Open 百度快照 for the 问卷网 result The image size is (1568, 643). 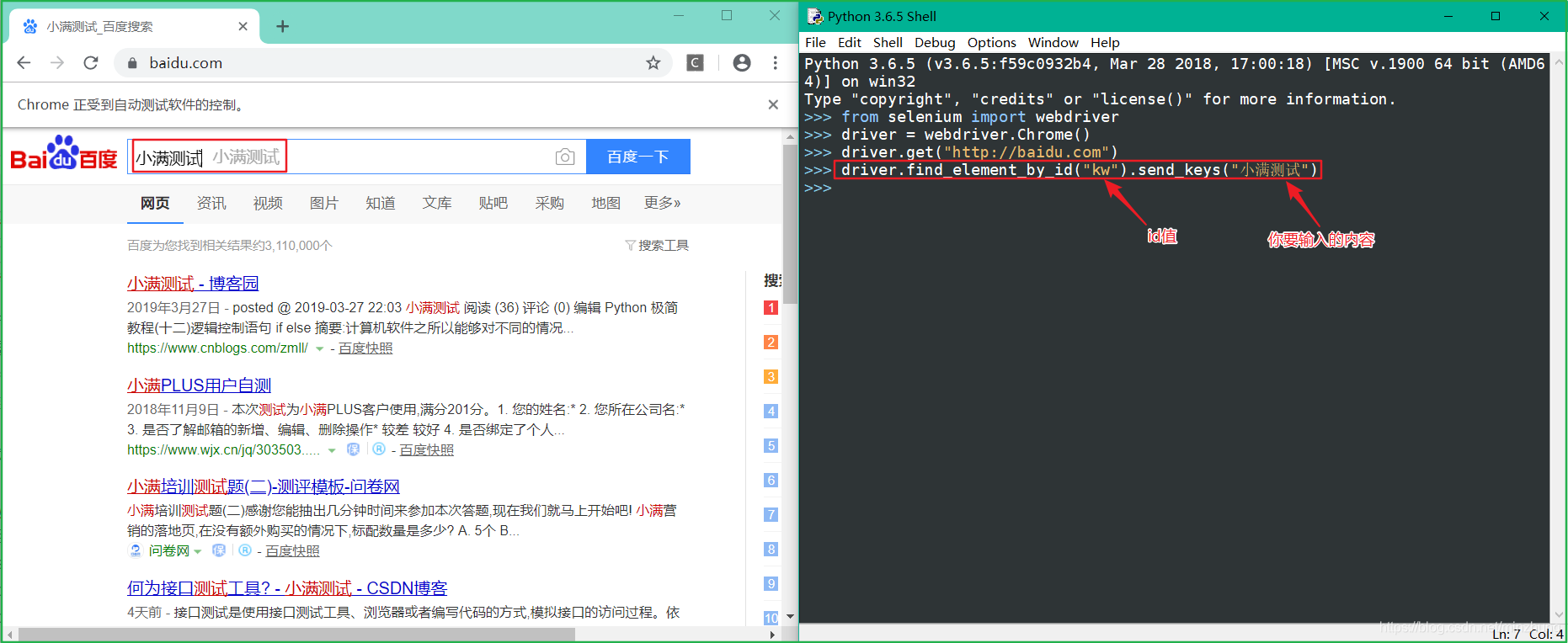pyautogui.click(x=293, y=551)
